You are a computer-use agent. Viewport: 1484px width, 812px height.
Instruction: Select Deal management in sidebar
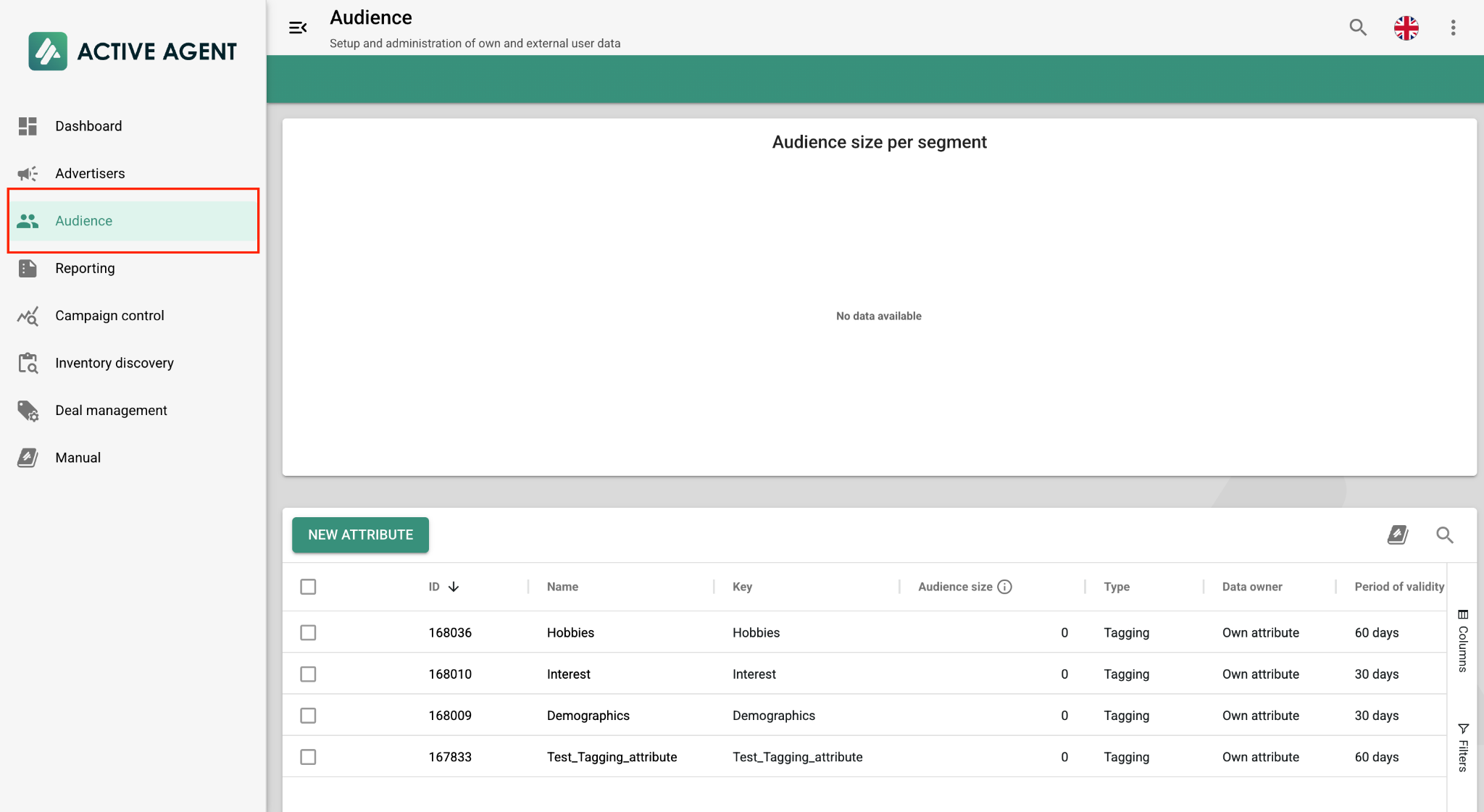tap(111, 411)
